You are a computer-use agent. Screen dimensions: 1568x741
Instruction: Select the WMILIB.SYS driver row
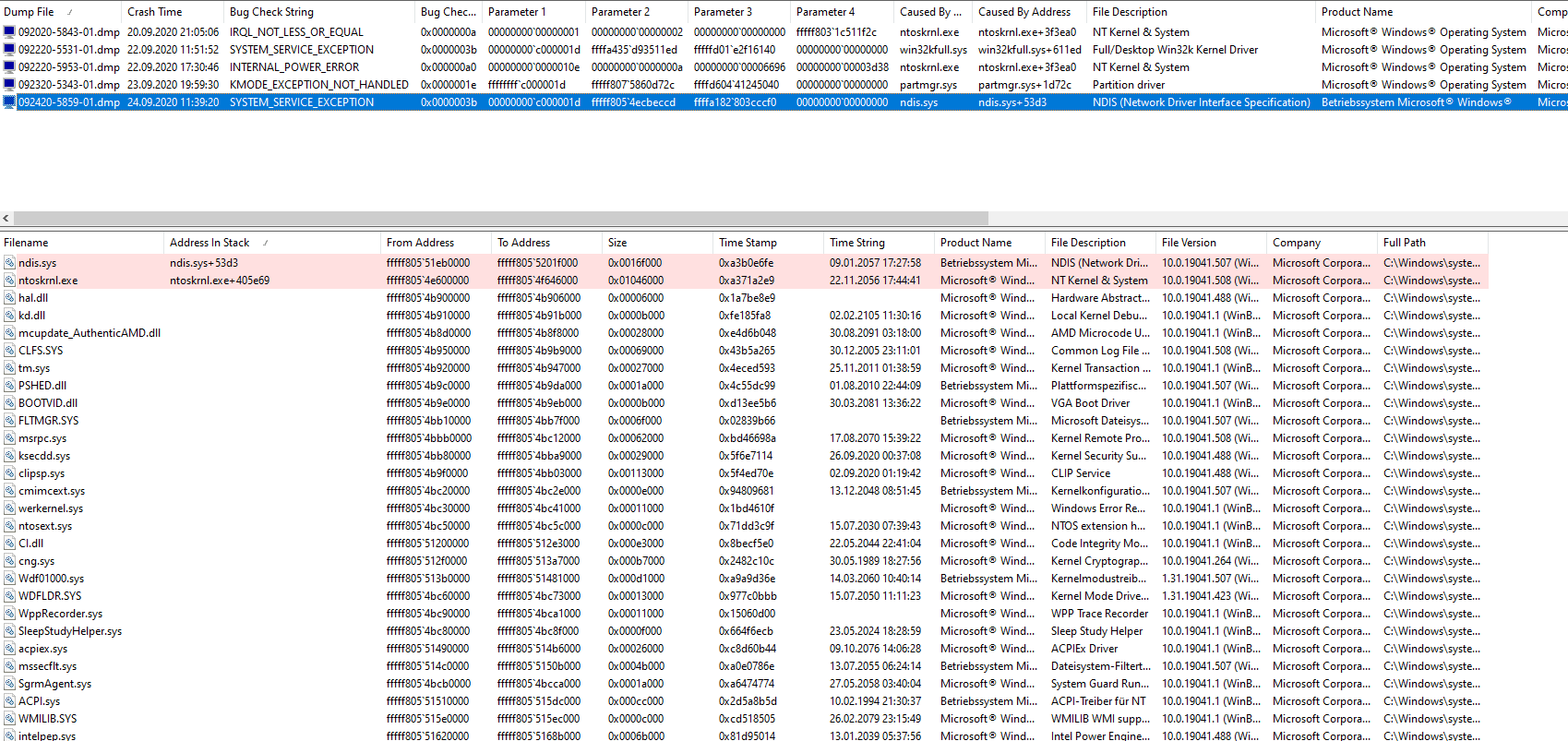click(x=744, y=719)
